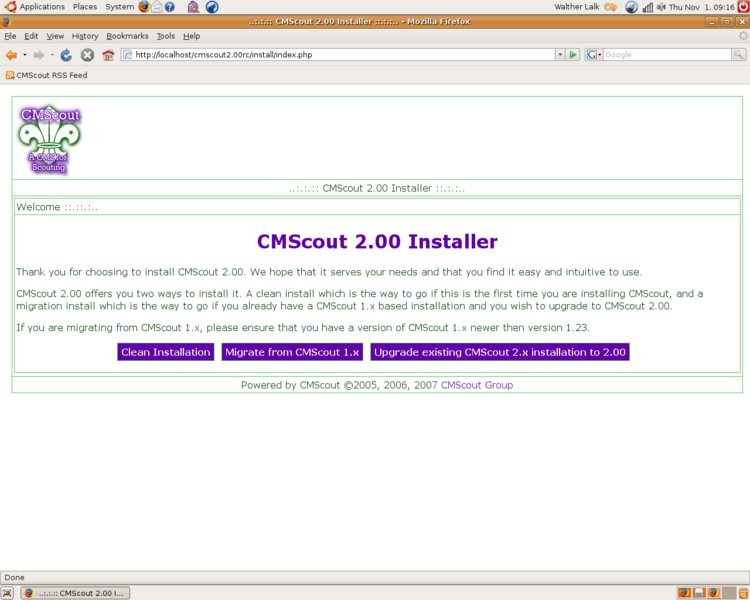Switch to the first workspace in the switcher

click(x=684, y=593)
